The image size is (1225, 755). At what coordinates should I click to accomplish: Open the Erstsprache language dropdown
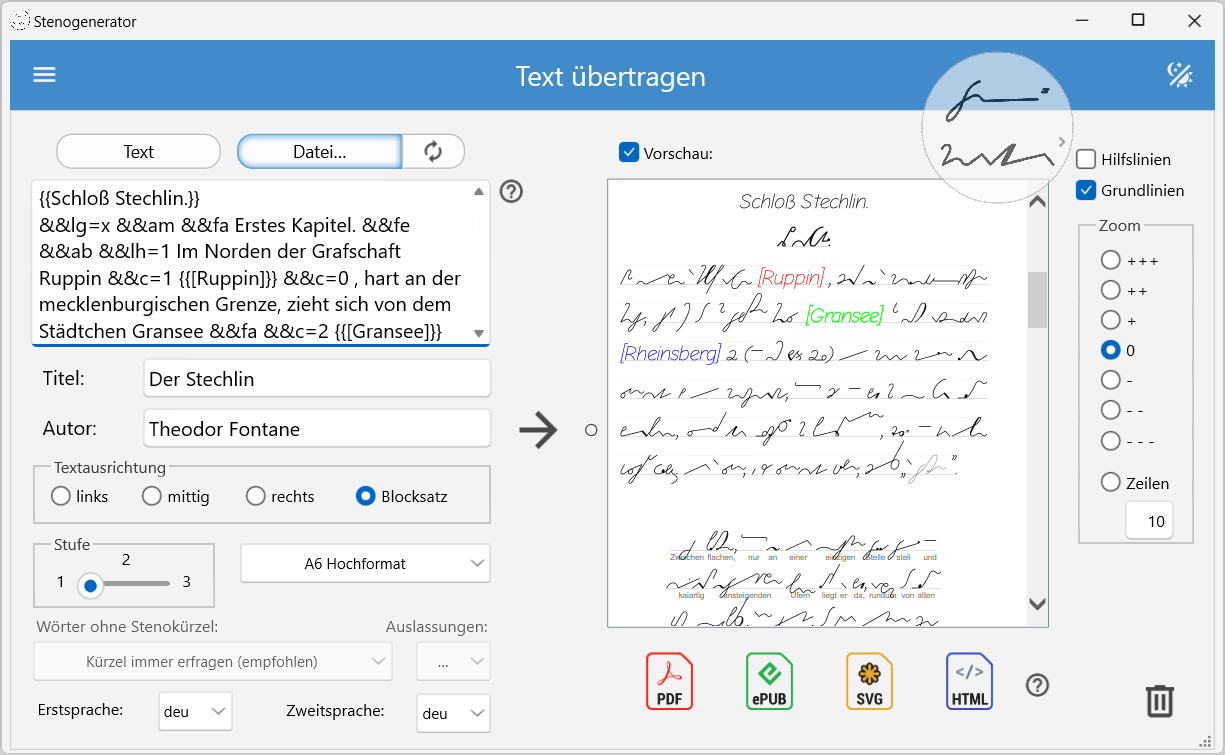click(x=195, y=713)
